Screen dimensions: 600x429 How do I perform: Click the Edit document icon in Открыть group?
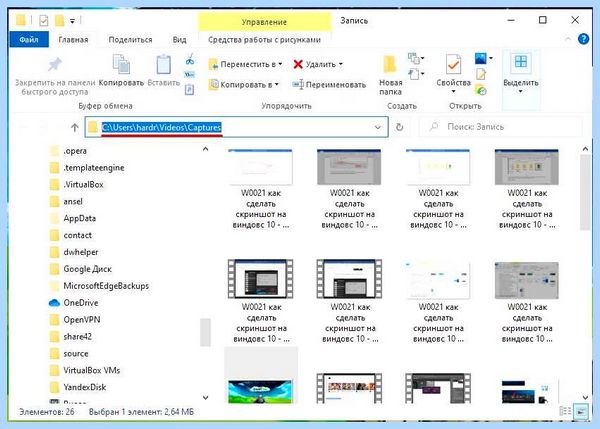[x=481, y=74]
